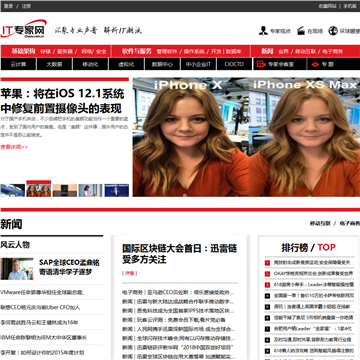The image size is (360, 360).
Task: Select the first carousel thumbnail
Action: coord(13,190)
